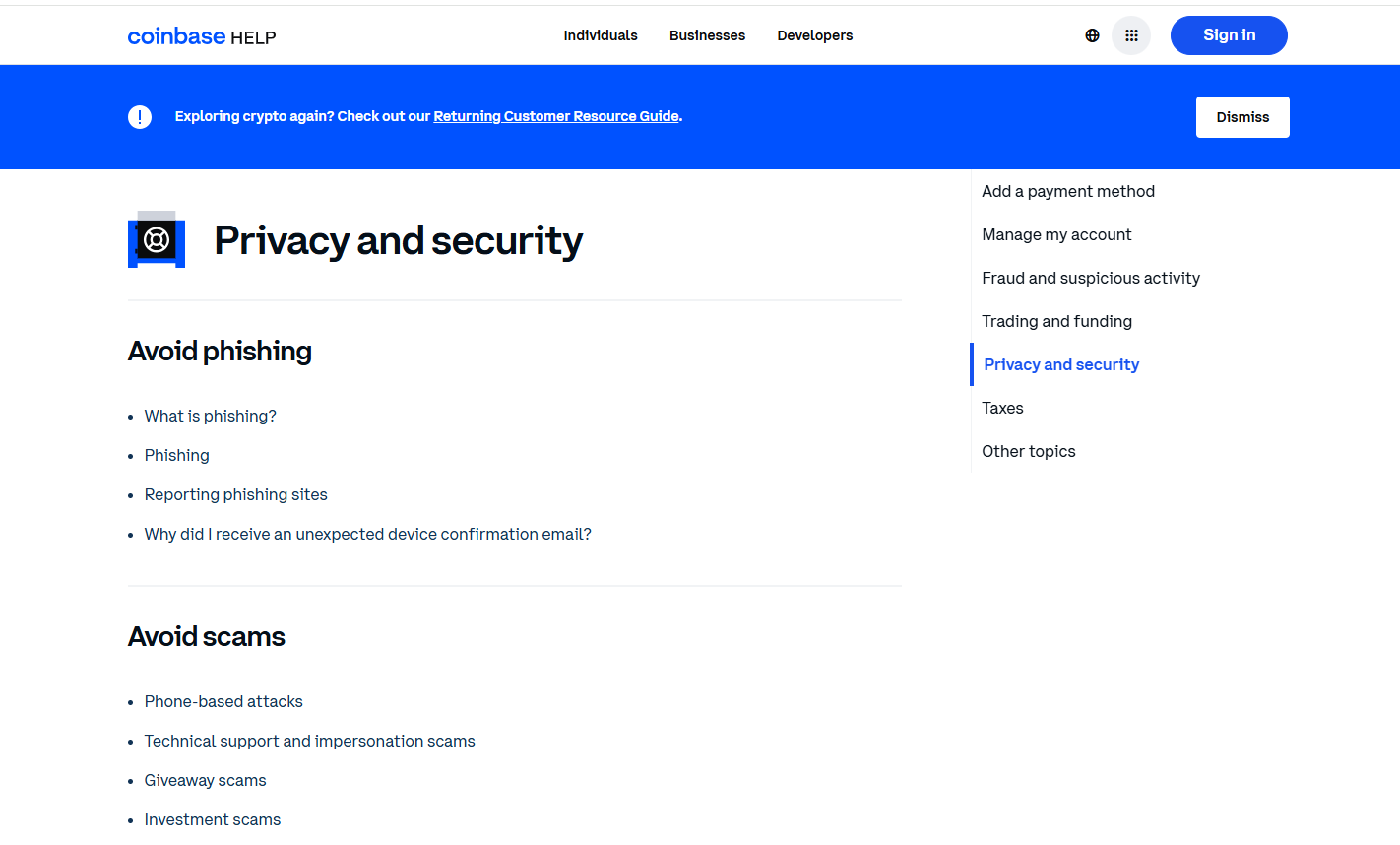Select Fraud and suspicious activity in sidebar
The image size is (1400, 845).
[x=1091, y=278]
